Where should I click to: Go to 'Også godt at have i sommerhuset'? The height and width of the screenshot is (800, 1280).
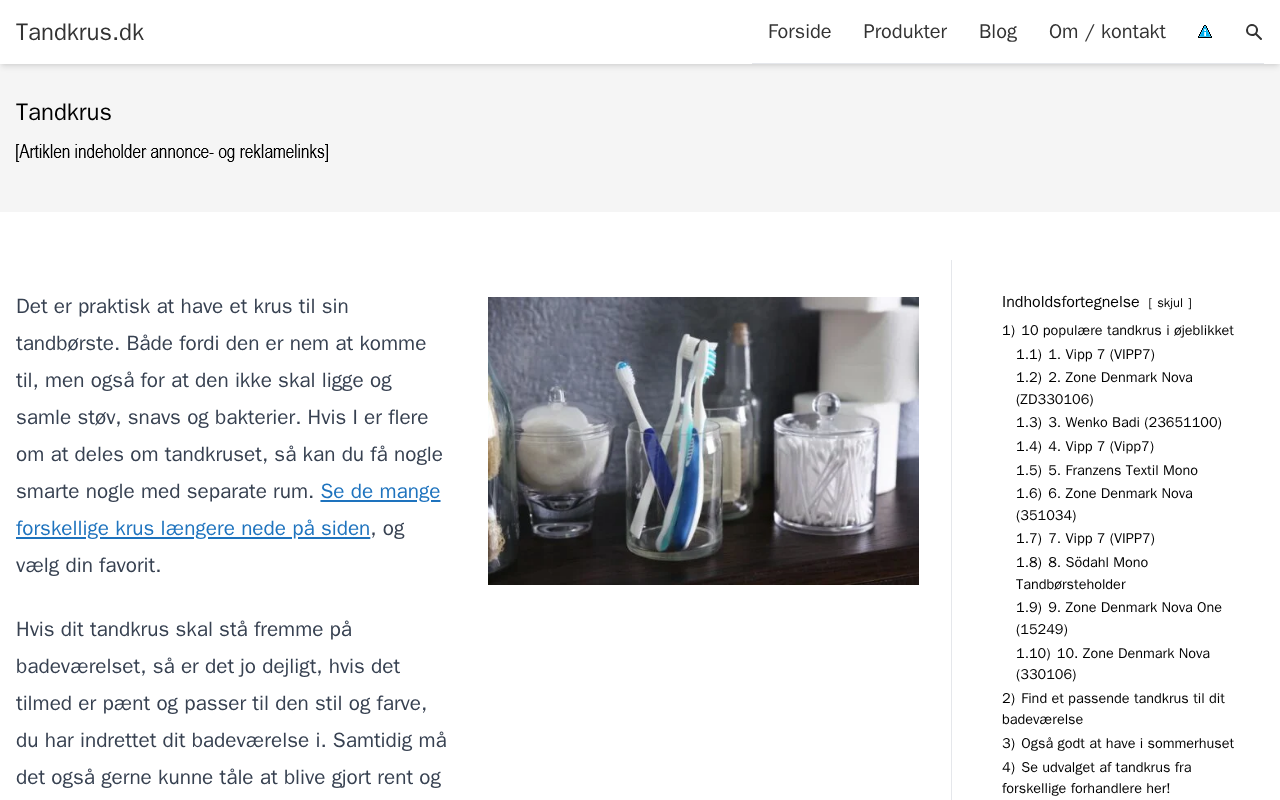[x=1118, y=744]
